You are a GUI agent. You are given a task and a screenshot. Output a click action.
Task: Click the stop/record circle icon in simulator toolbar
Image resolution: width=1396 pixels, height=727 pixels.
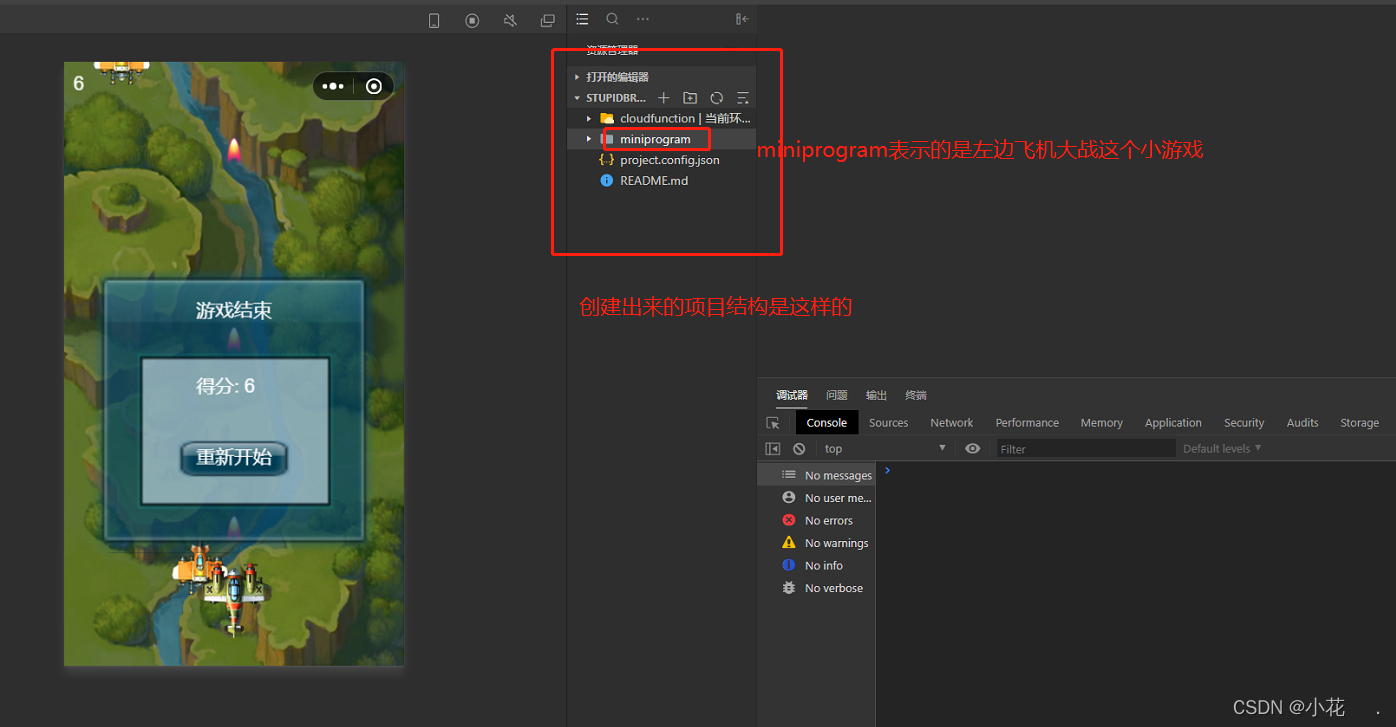click(472, 20)
